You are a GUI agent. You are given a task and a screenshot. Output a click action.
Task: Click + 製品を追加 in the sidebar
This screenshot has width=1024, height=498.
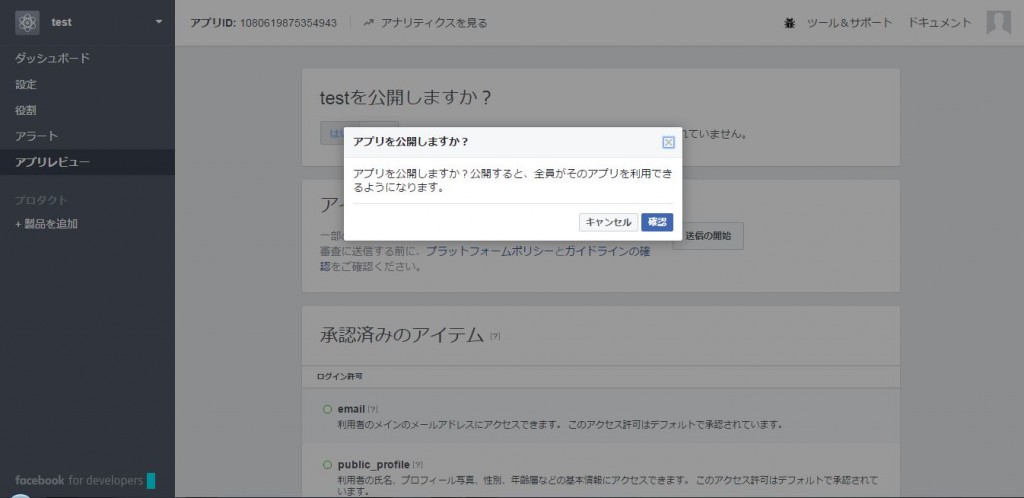46,224
